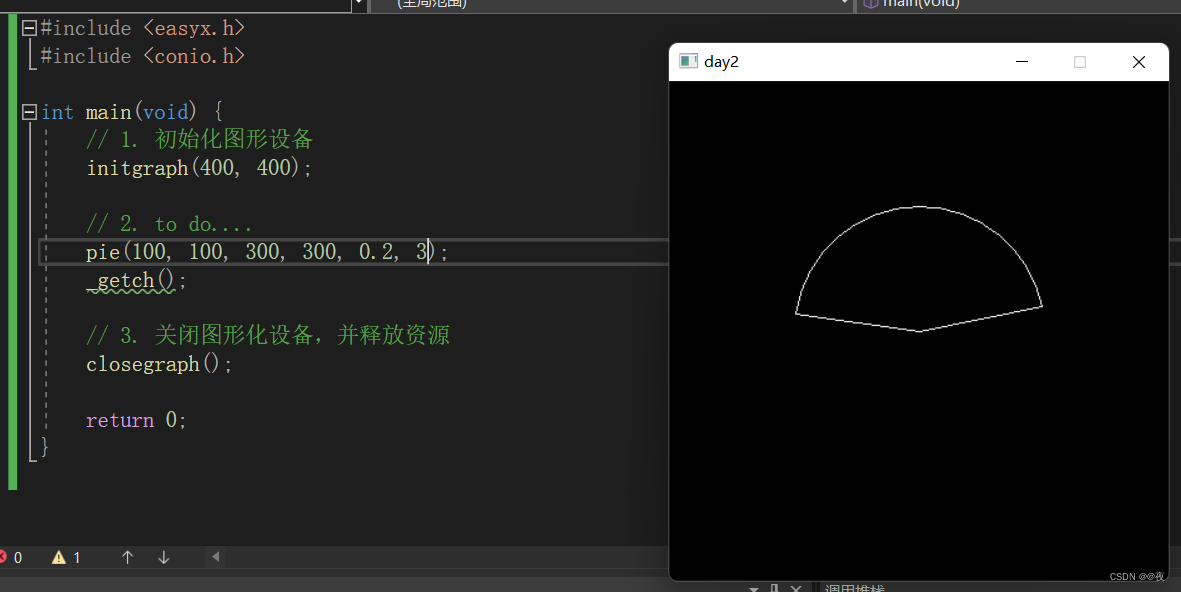Open the (全局范围) scope dropdown

pos(845,4)
